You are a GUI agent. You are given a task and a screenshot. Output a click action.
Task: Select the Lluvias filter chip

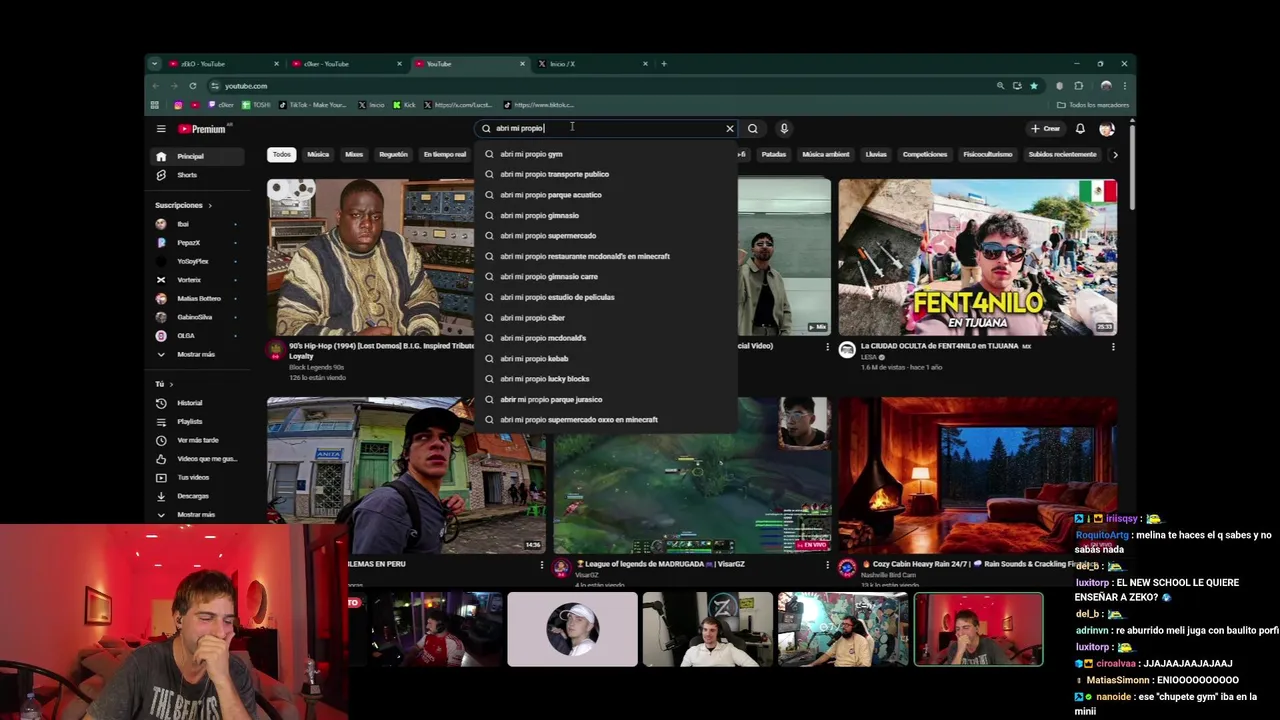tap(876, 154)
